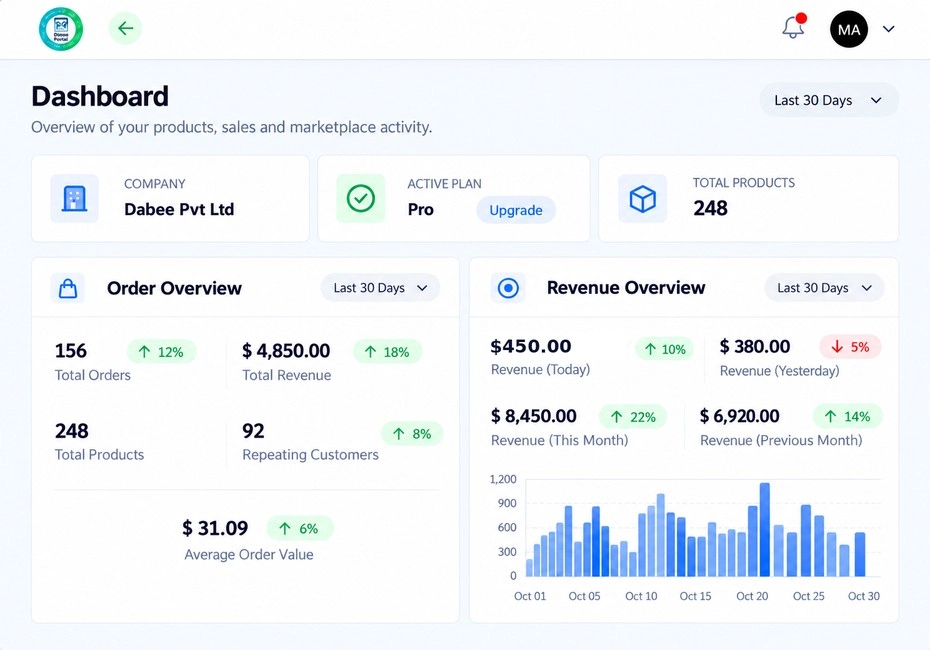The width and height of the screenshot is (930, 650).
Task: Click the Oct 15 chart axis label
Action: (695, 596)
